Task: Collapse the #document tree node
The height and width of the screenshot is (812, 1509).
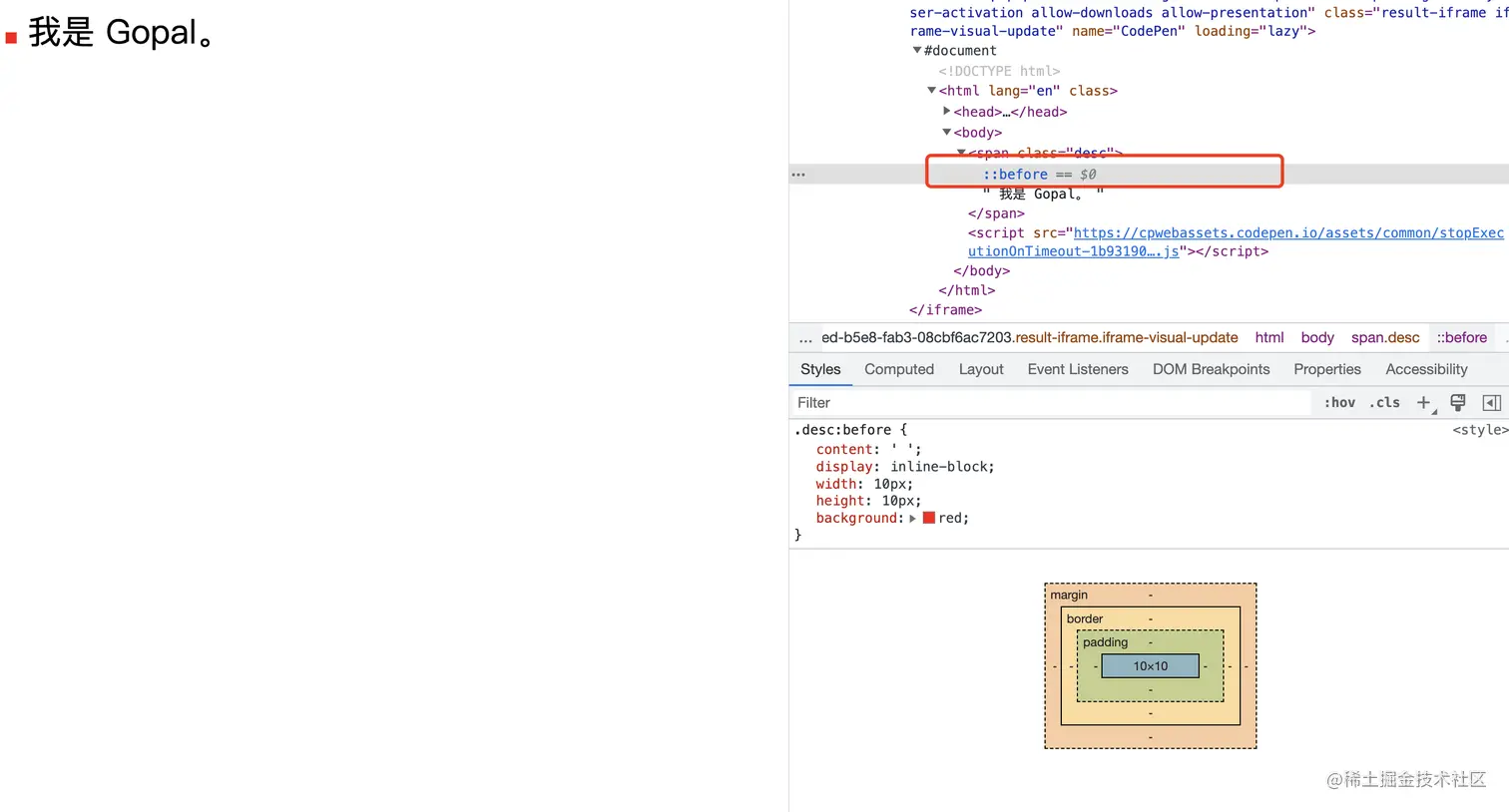Action: (917, 51)
